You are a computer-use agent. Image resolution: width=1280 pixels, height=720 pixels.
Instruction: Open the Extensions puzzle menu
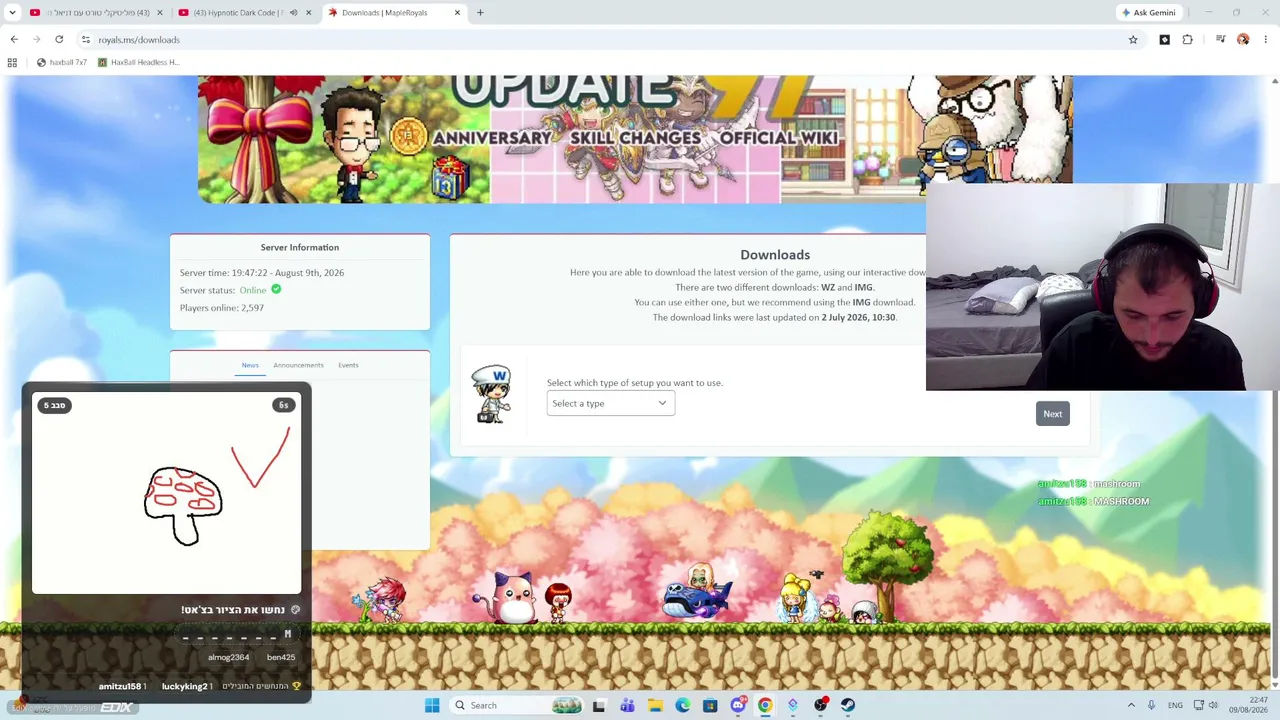point(1187,40)
